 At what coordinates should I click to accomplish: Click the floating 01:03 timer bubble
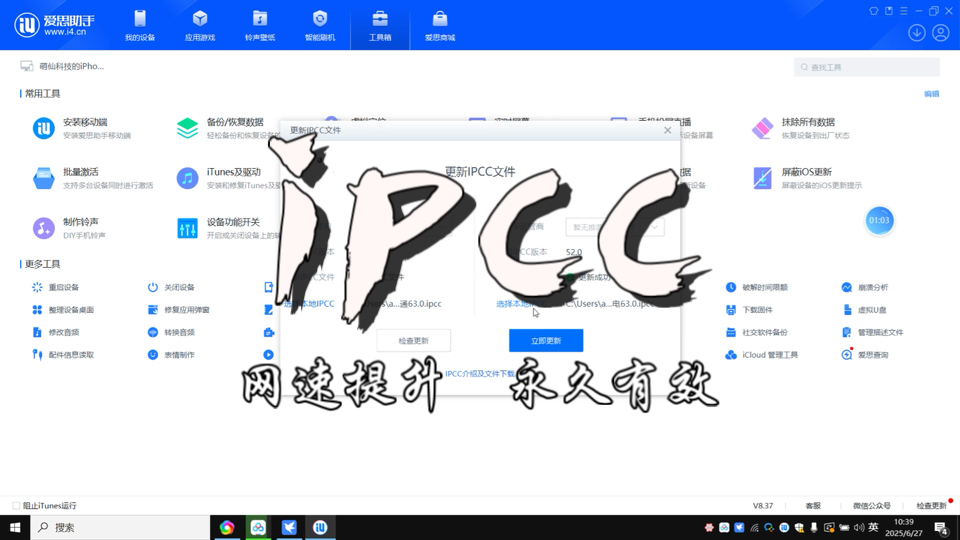[879, 220]
